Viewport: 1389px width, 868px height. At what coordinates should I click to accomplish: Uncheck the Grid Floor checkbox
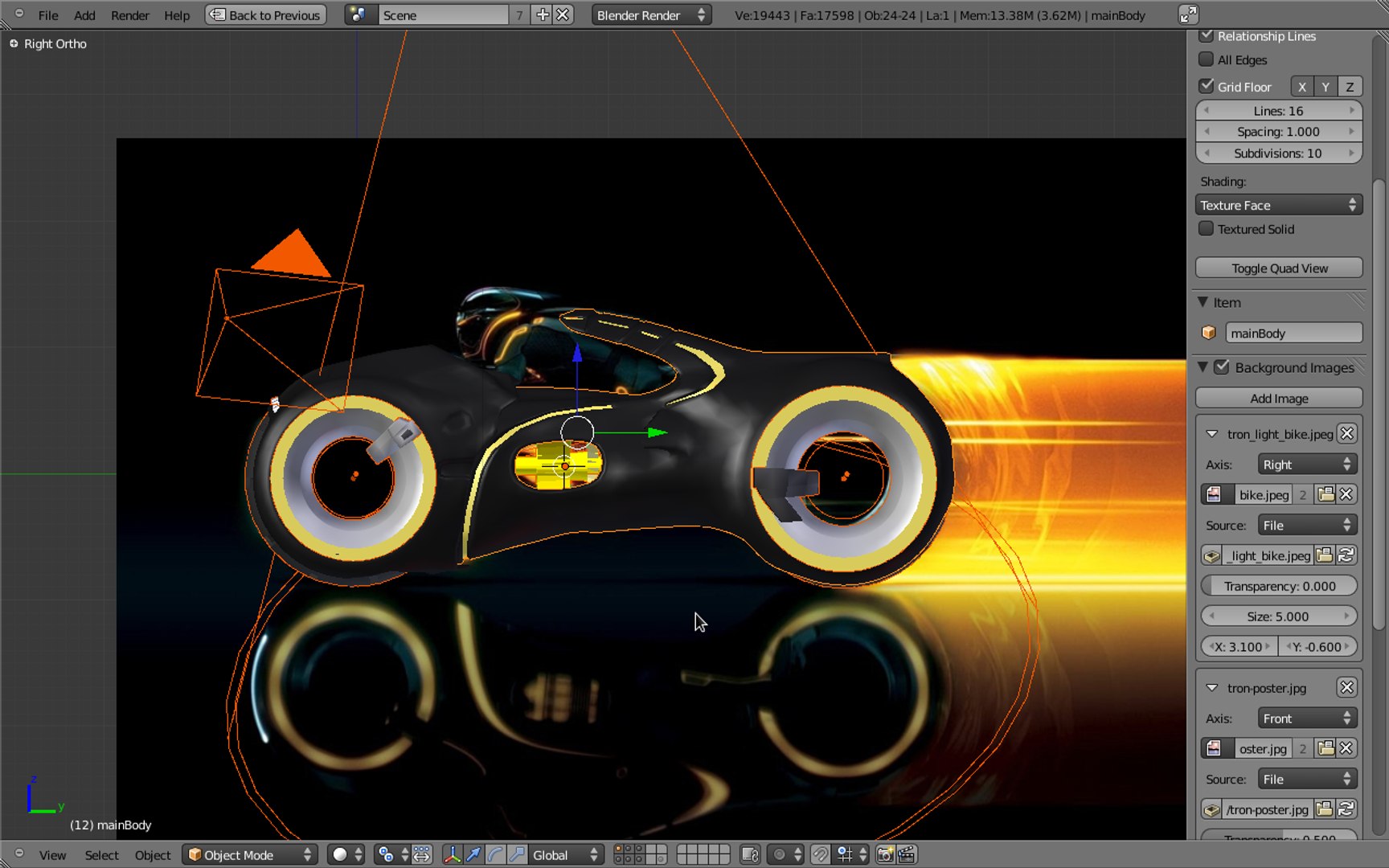(x=1206, y=86)
